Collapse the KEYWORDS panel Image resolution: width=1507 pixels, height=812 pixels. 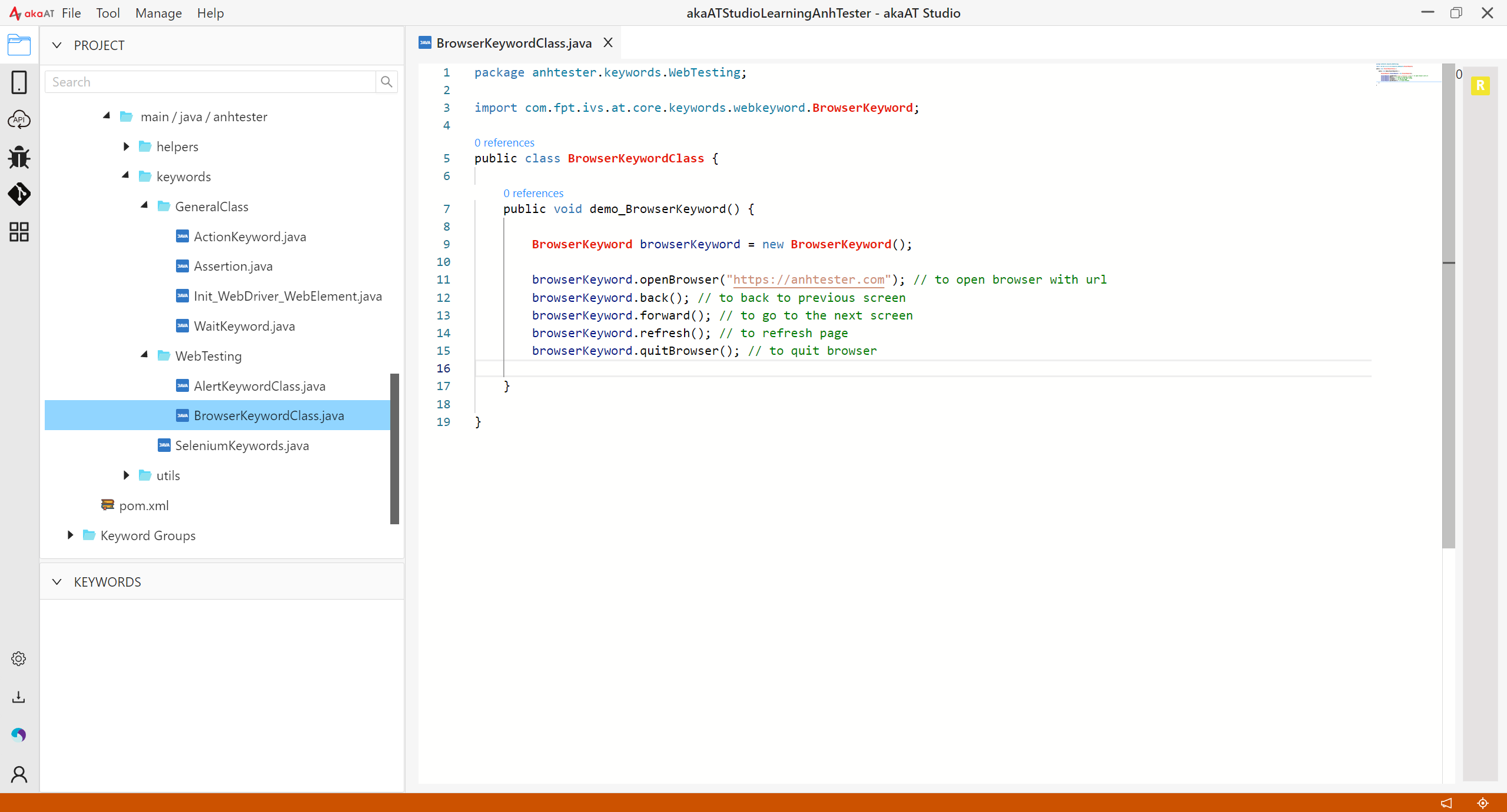(x=57, y=582)
